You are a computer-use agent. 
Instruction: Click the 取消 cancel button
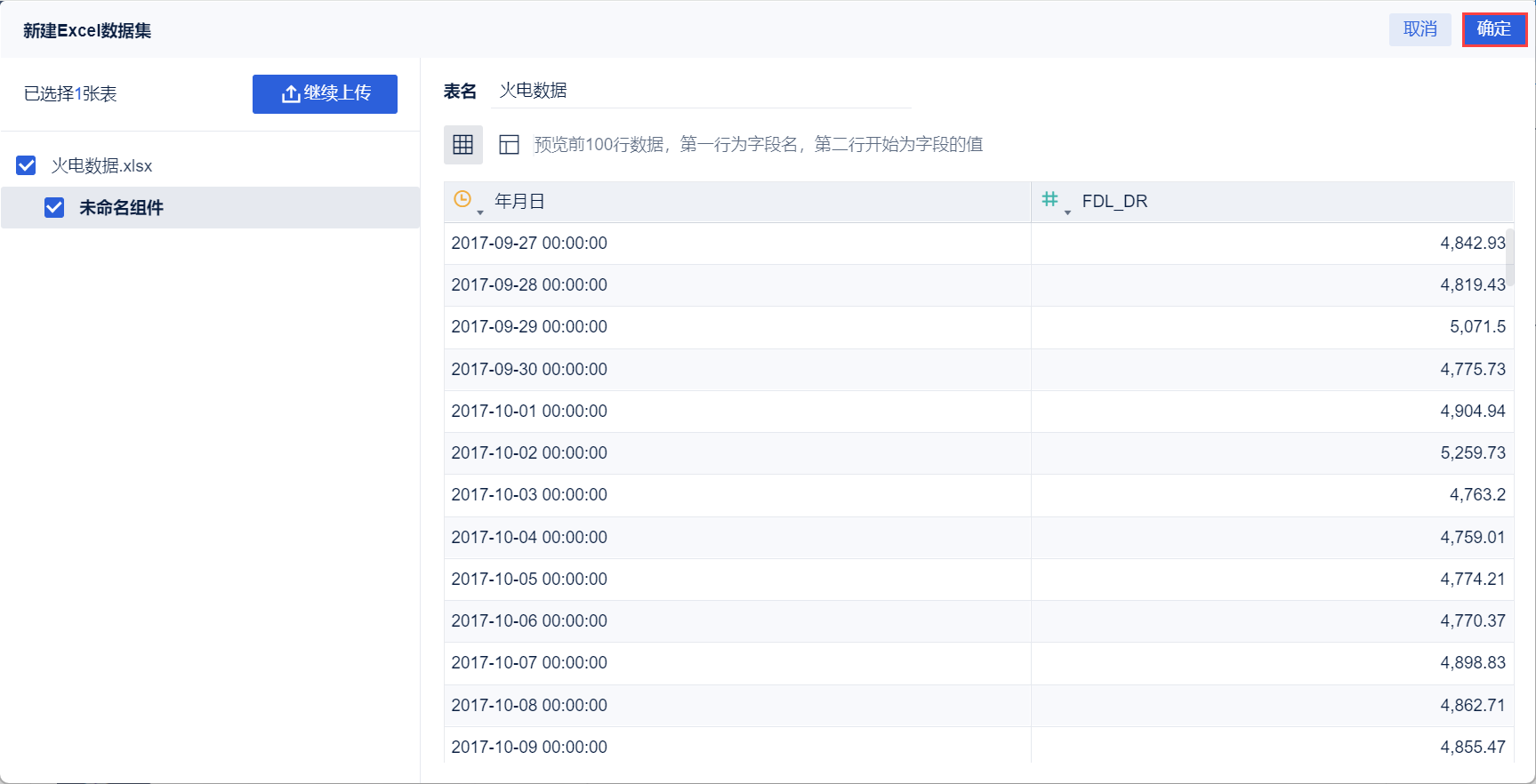click(x=1420, y=29)
